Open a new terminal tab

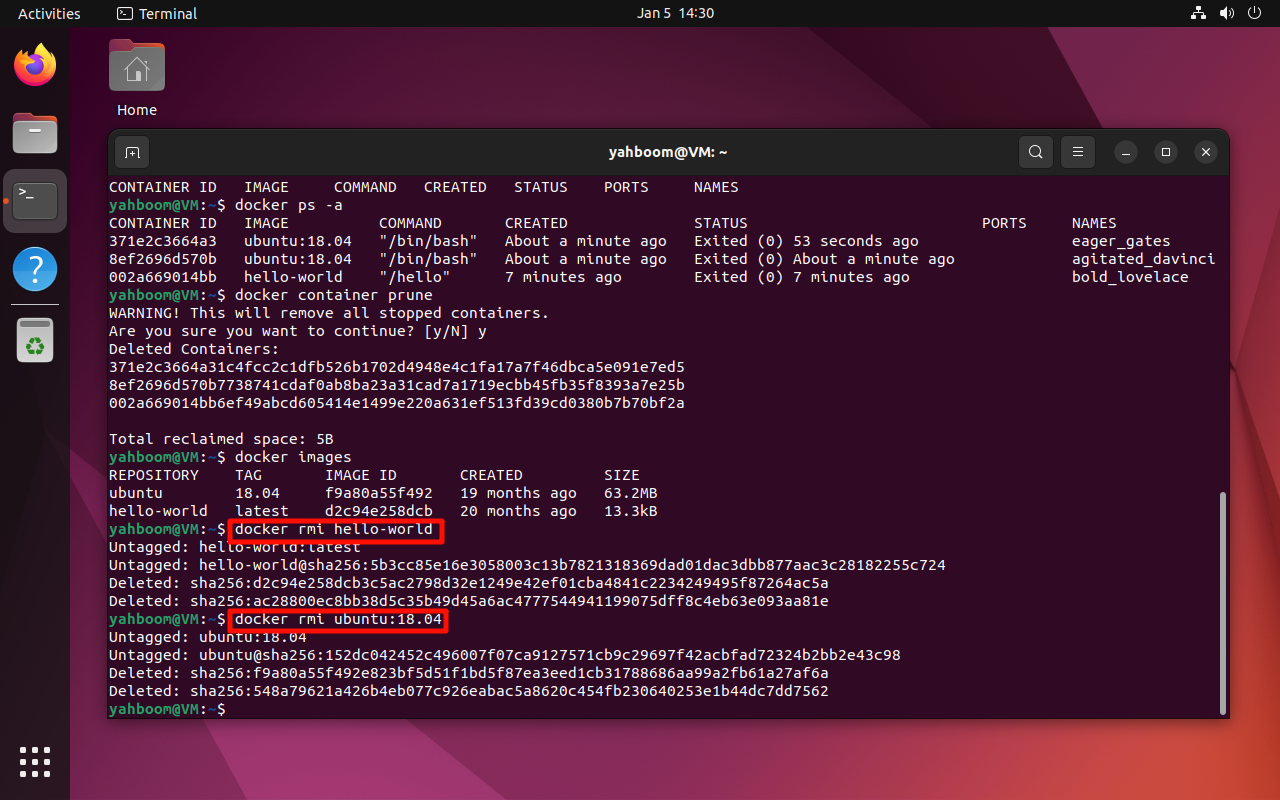[134, 152]
